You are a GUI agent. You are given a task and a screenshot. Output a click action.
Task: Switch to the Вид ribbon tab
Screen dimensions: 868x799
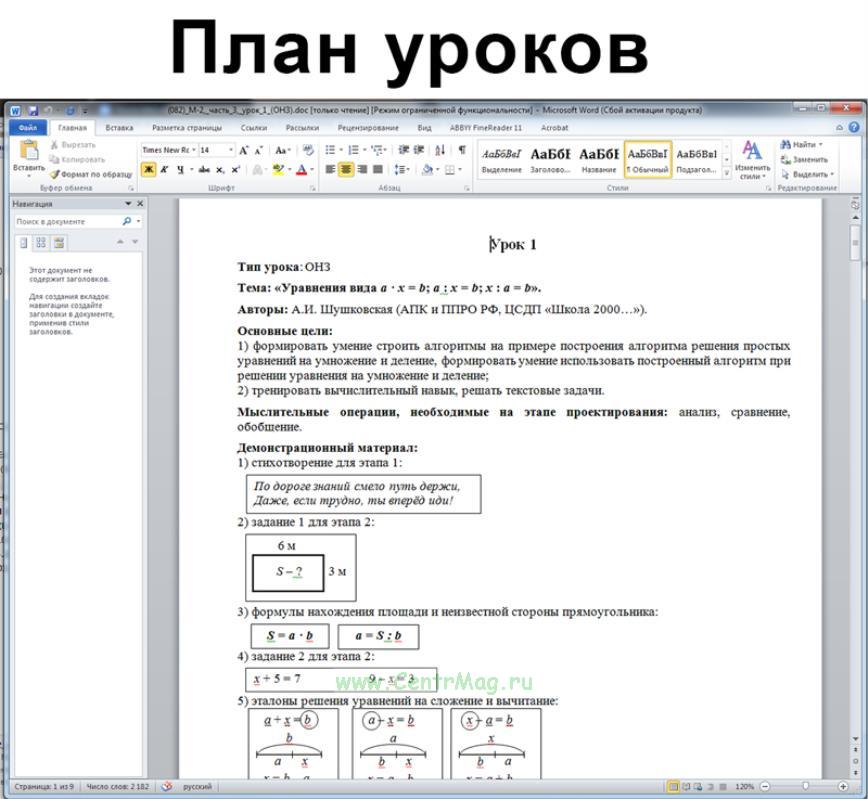pyautogui.click(x=425, y=127)
